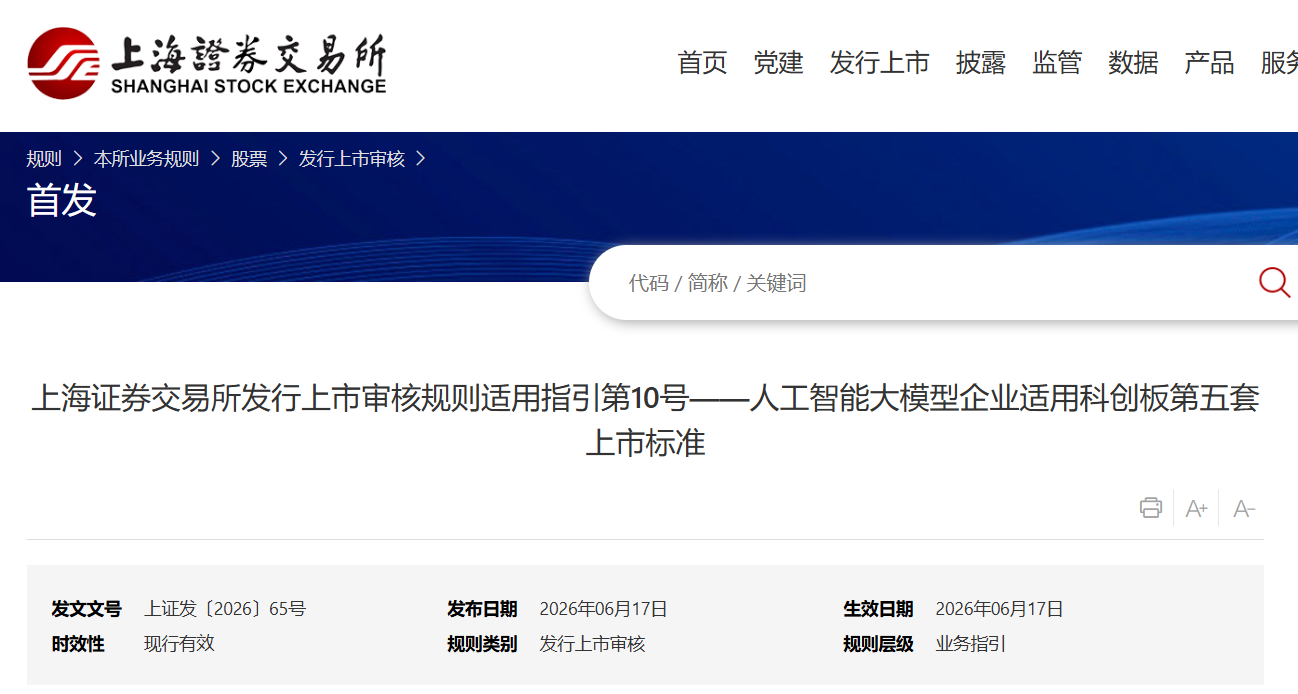Viewport: 1298px width, 694px height.
Task: Click the 规则层级 label
Action: click(x=878, y=644)
